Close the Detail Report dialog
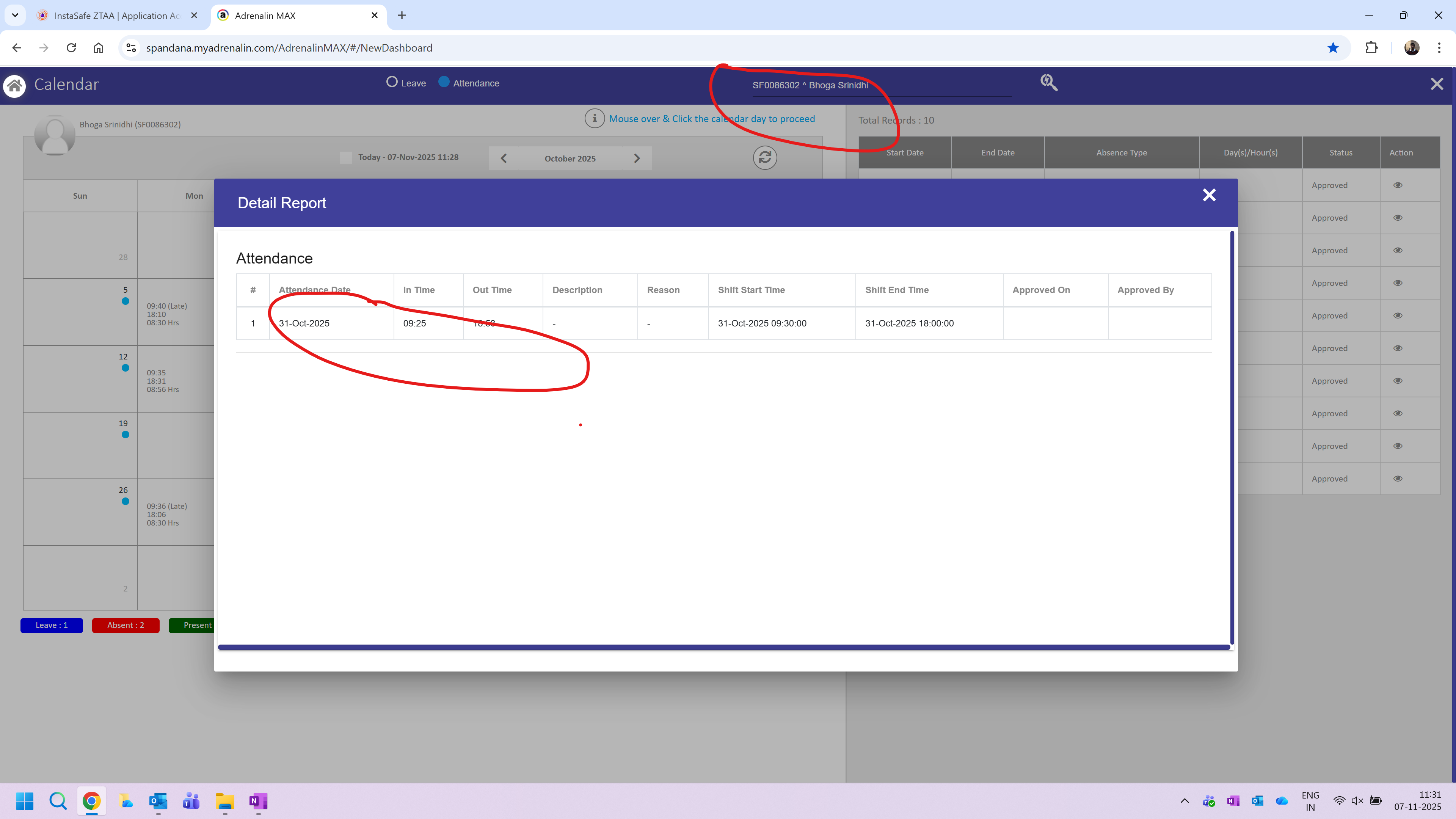The height and width of the screenshot is (819, 1456). tap(1209, 195)
